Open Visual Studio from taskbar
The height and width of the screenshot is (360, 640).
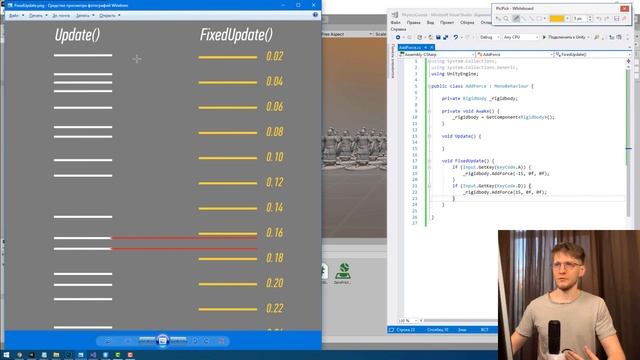93,355
